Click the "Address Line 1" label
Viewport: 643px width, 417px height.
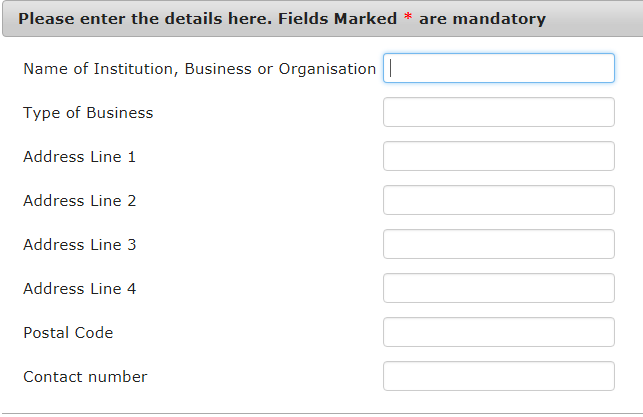point(79,157)
